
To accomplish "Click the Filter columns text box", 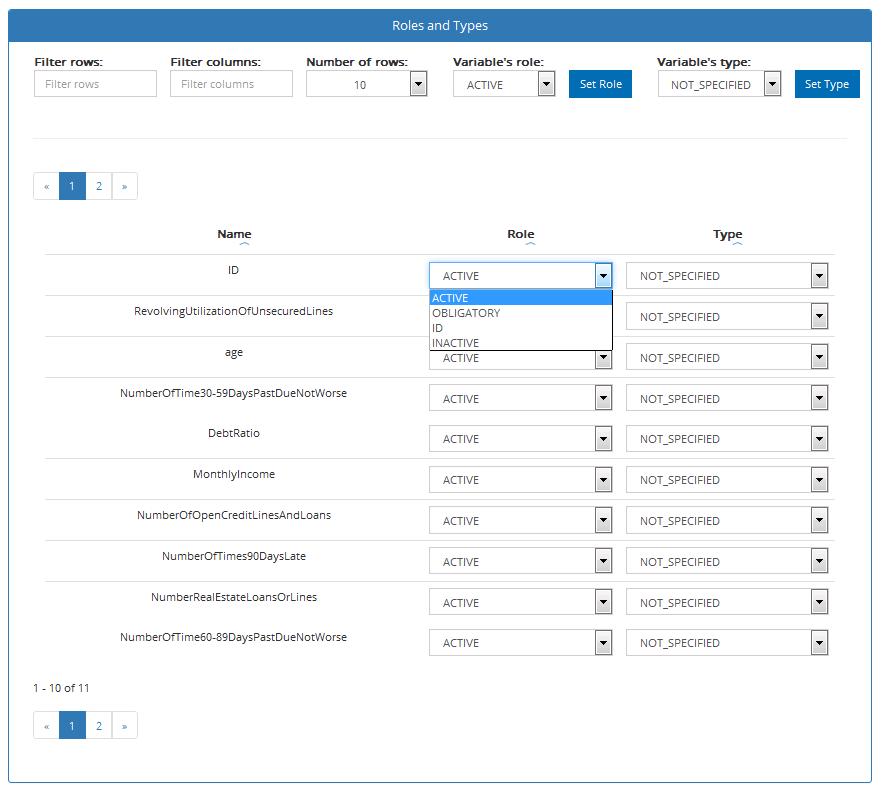I will tap(231, 84).
